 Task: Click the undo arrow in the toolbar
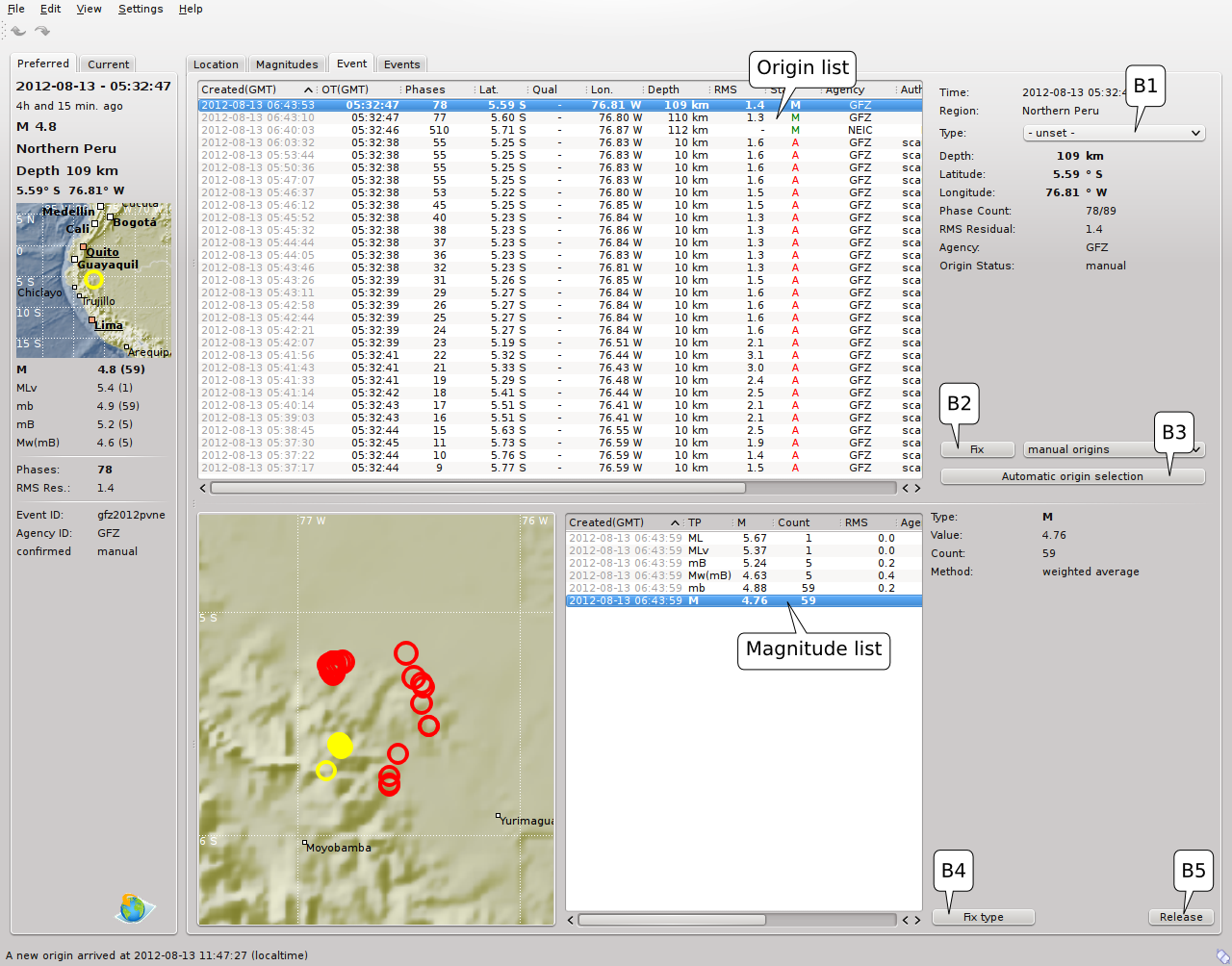(x=18, y=31)
